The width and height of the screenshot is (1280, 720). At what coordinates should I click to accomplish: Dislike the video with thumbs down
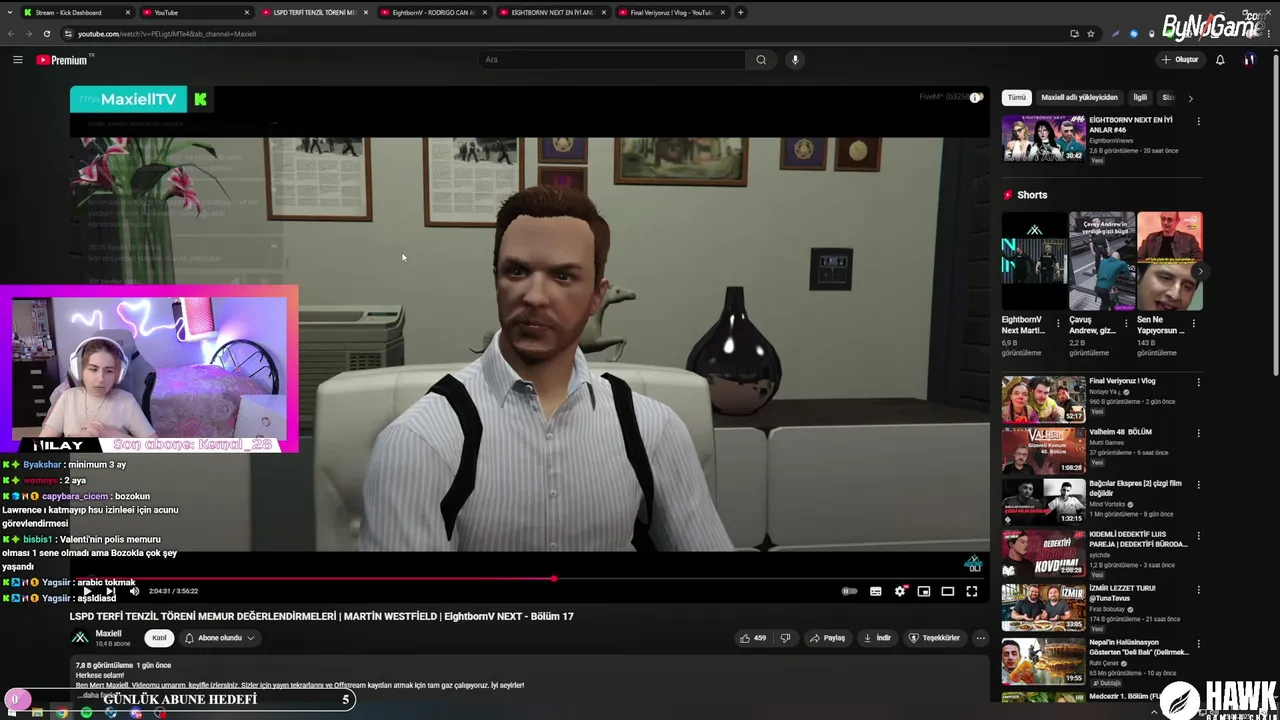786,638
